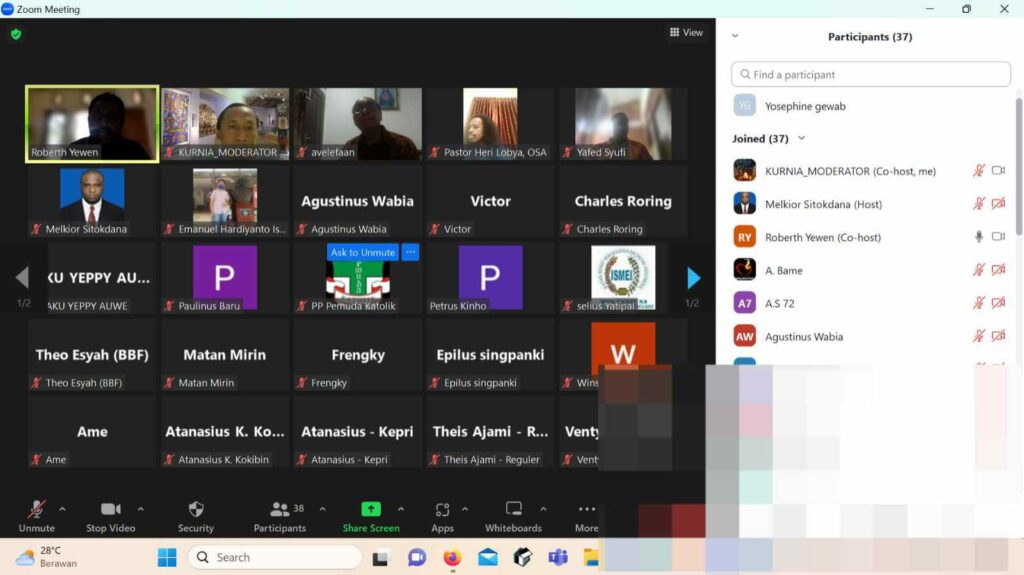Screen dimensions: 1024x575
Task: Click the green encryption shield icon
Action: point(15,34)
